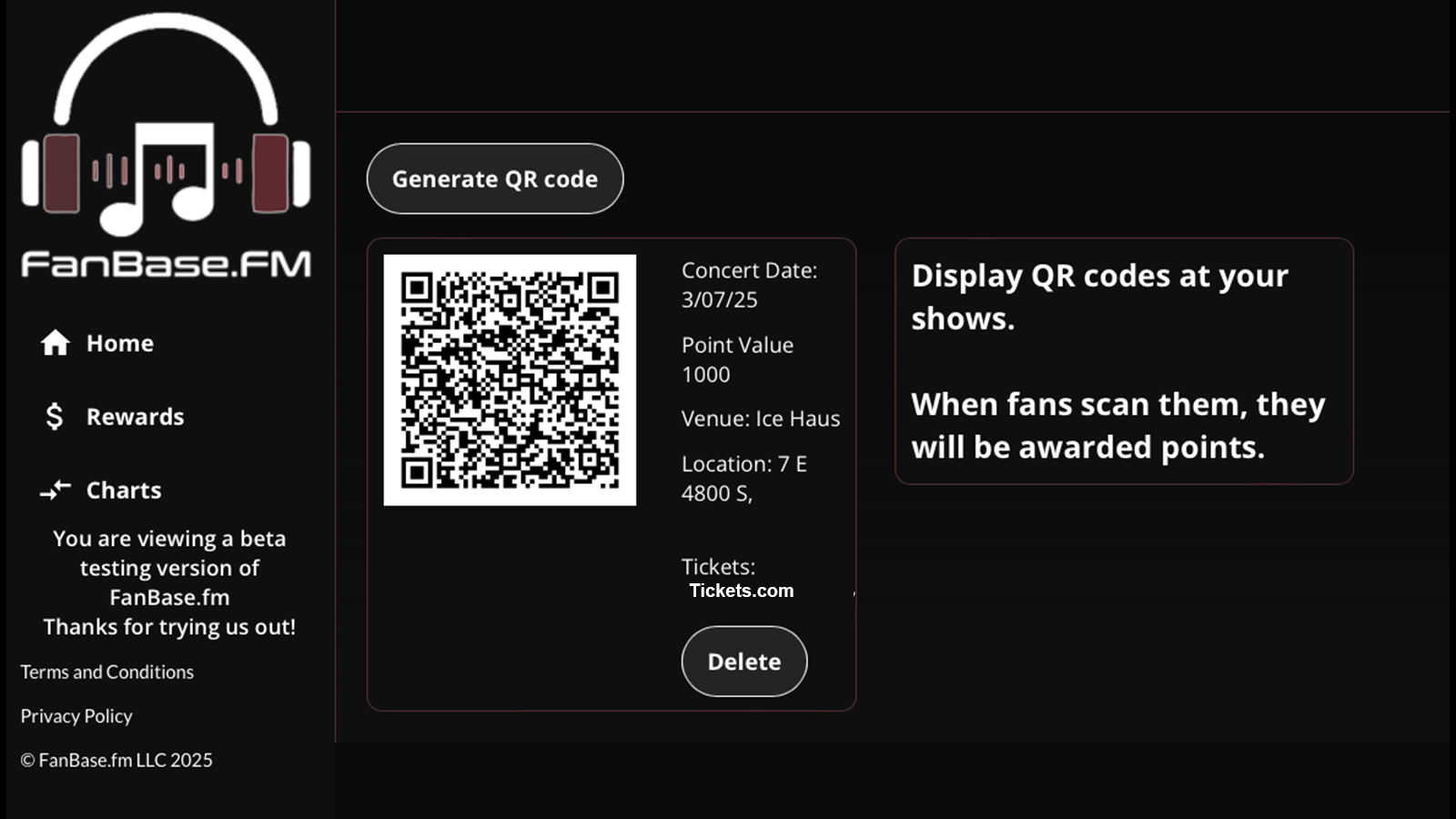
Task: Open the Privacy Policy link
Action: (76, 716)
